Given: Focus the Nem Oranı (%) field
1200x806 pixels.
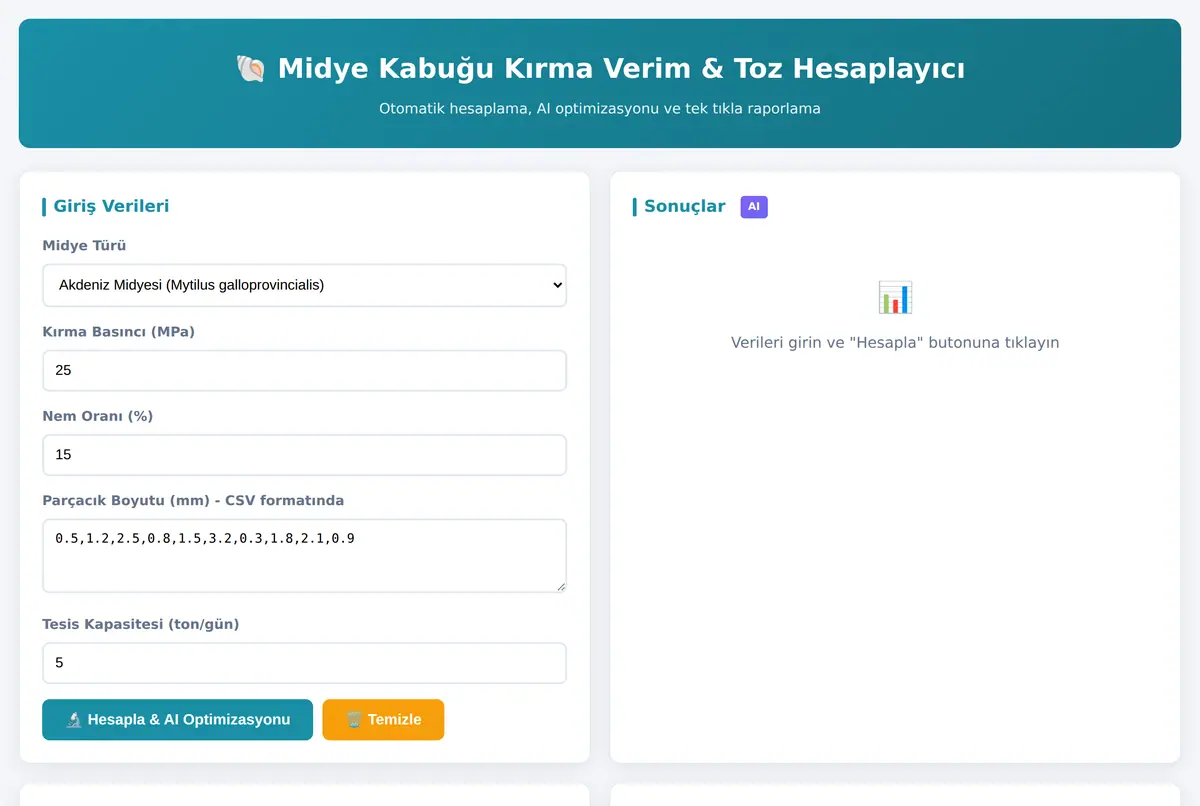Looking at the screenshot, I should click(x=304, y=455).
